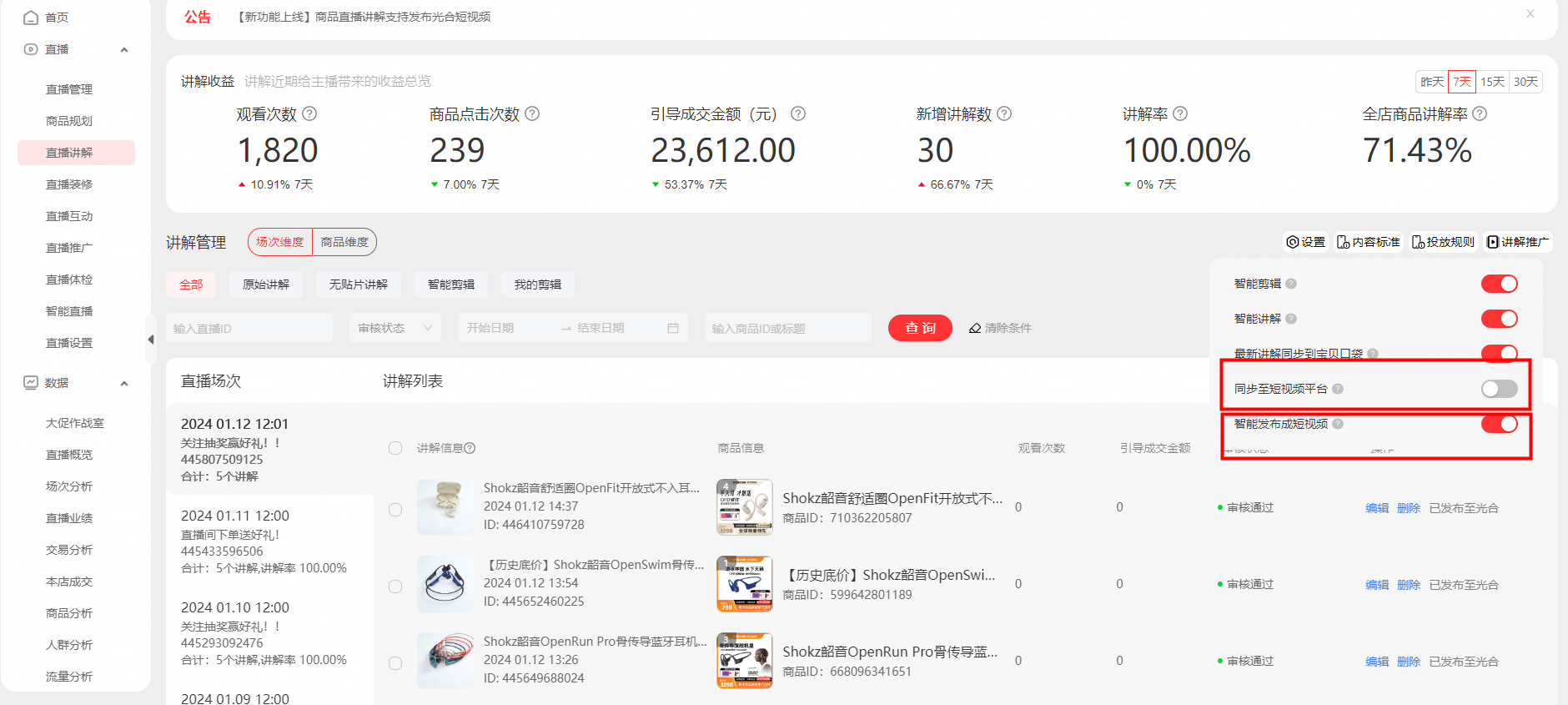The height and width of the screenshot is (705, 1568).
Task: Select the OpenSwim讲解 row checkbox
Action: (x=395, y=586)
